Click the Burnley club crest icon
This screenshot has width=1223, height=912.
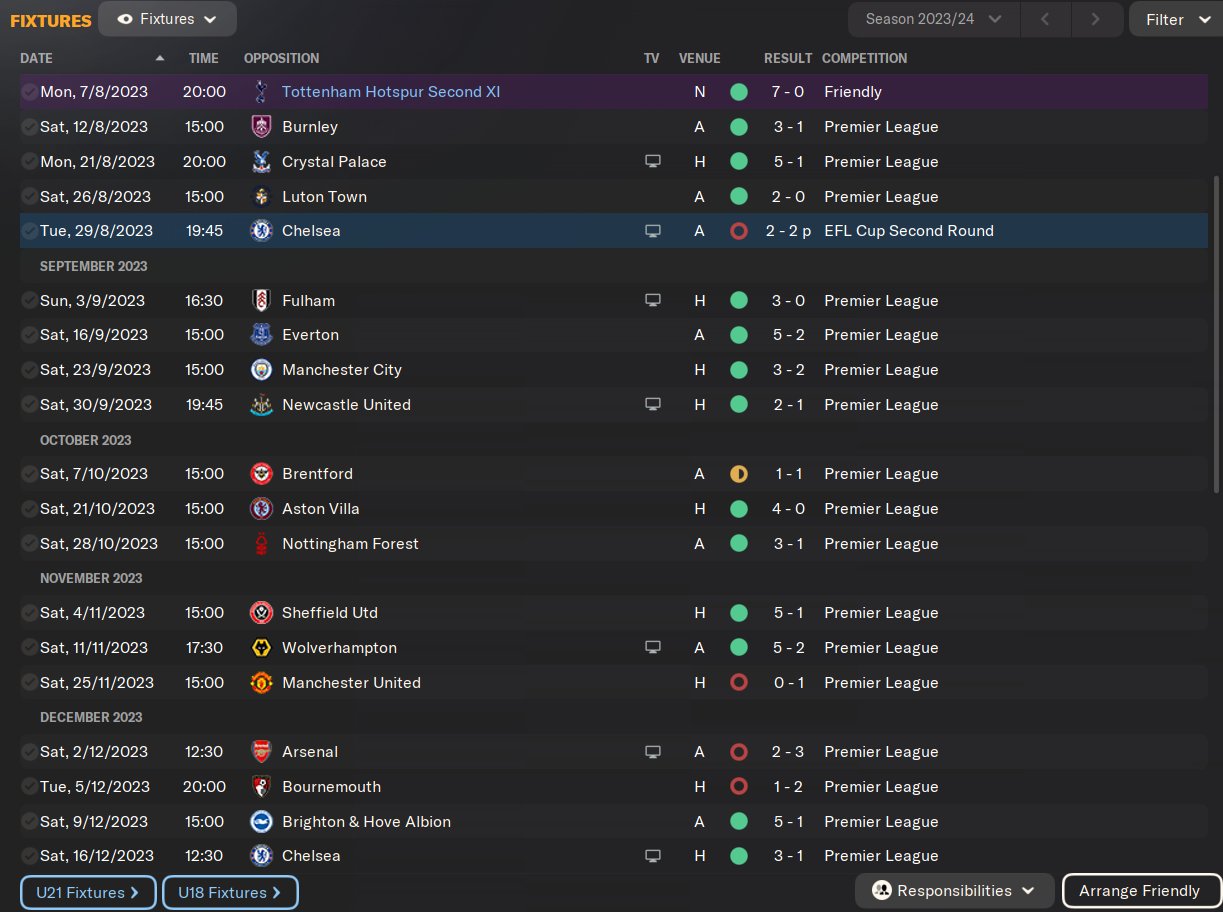[x=261, y=127]
